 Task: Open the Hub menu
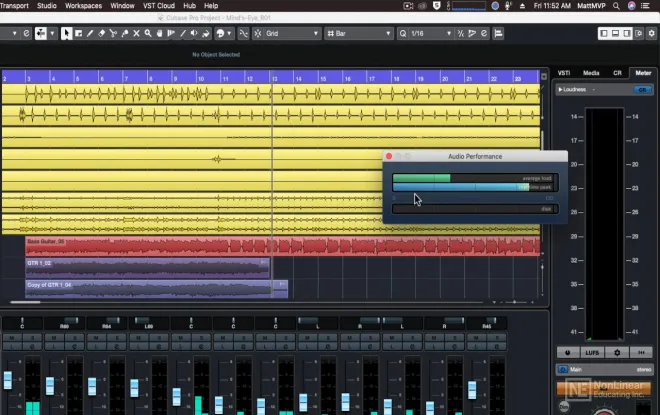(x=189, y=6)
